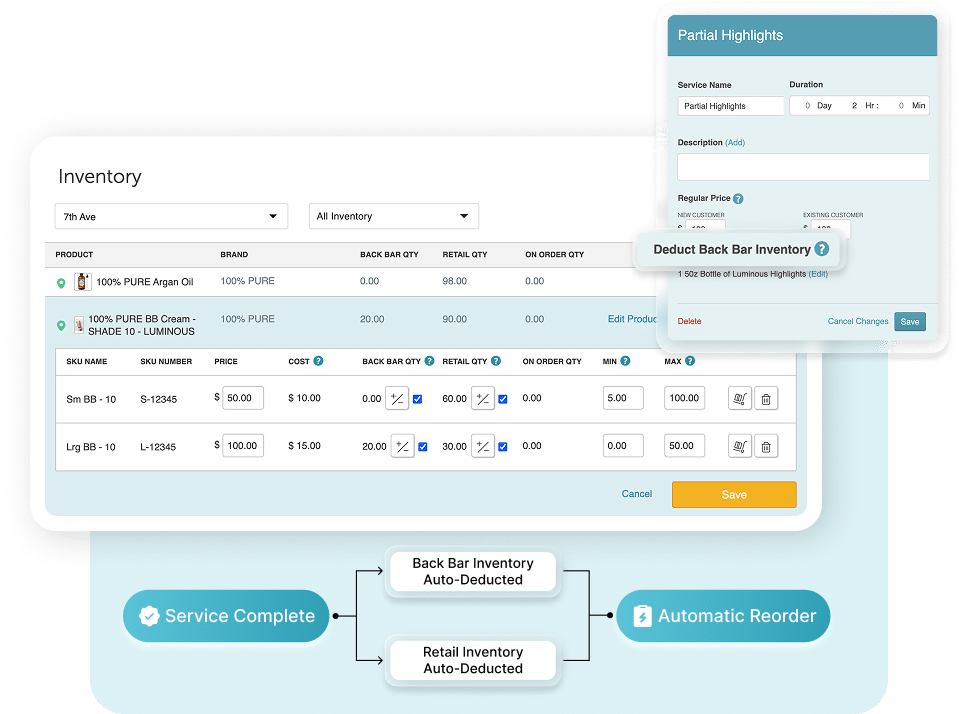Expand the All Inventory filter dropdown

pyautogui.click(x=393, y=216)
